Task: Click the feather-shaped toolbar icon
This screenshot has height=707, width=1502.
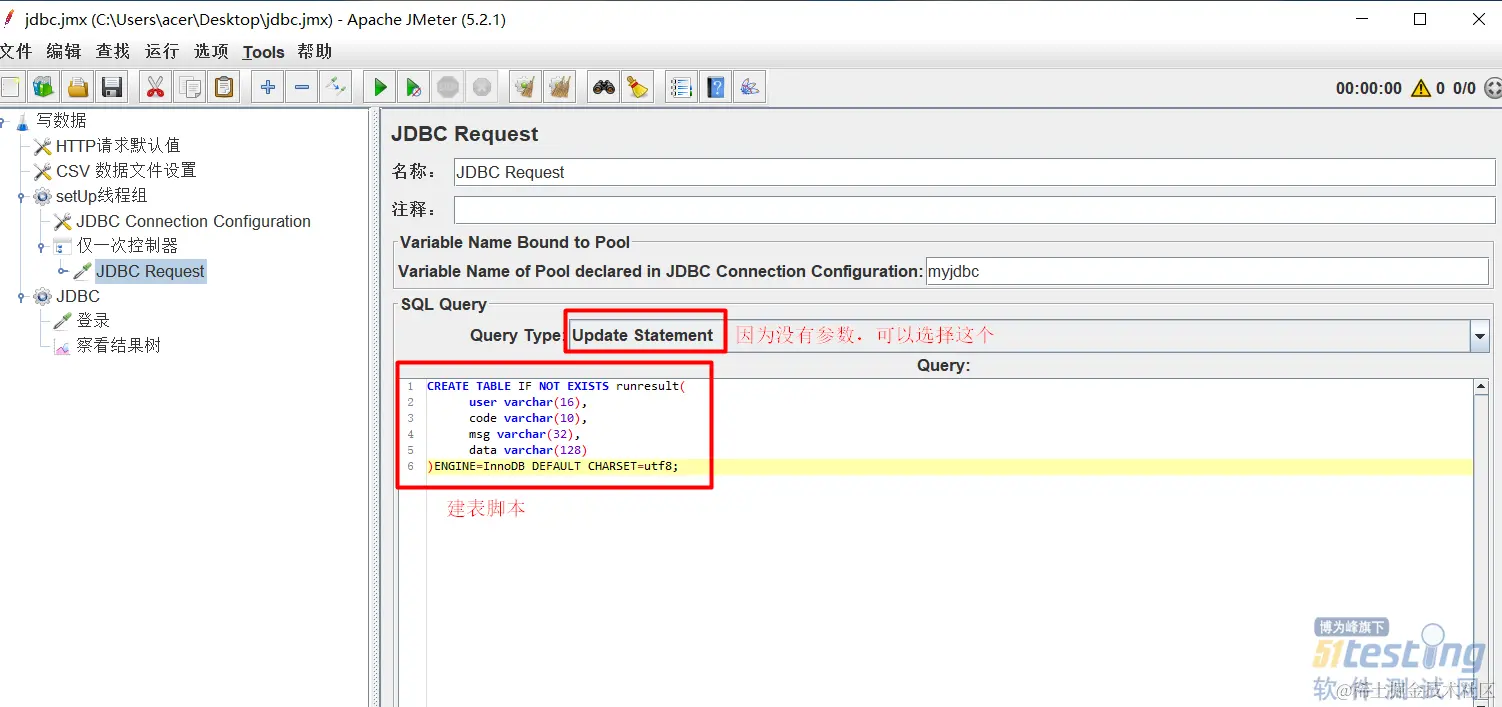Action: pos(750,87)
